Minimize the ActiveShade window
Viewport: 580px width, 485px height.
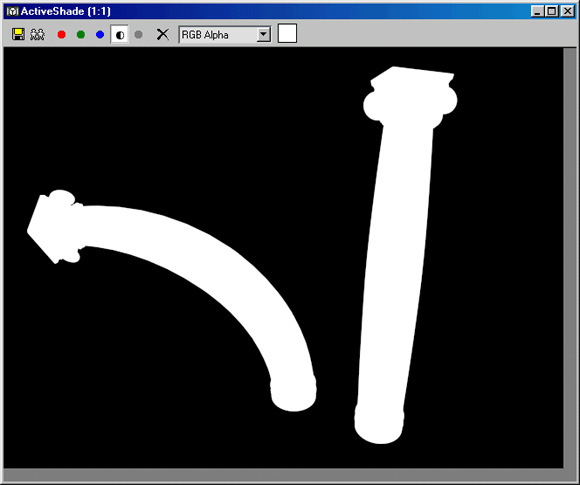[537, 11]
